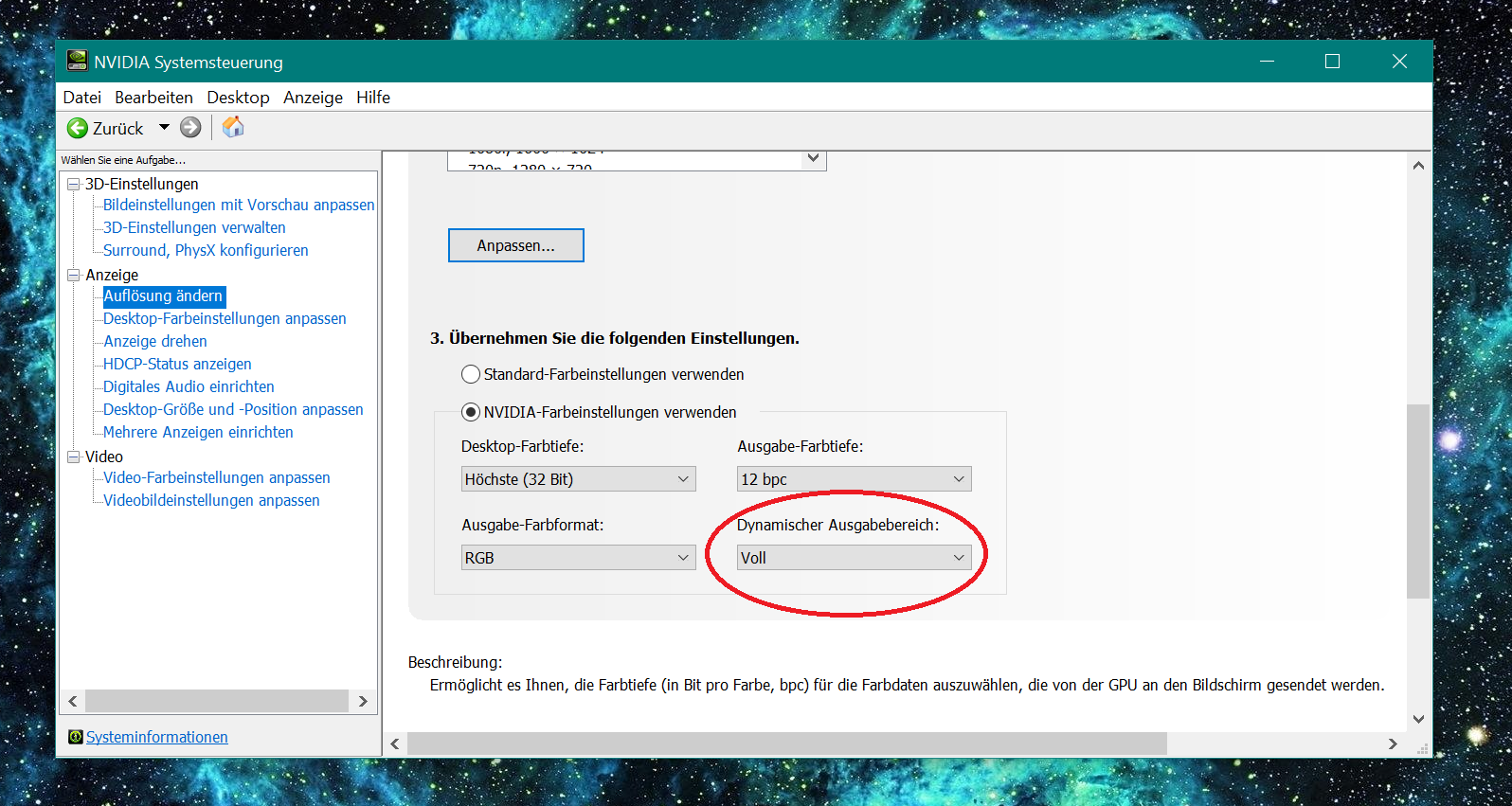Click the main panel scroll-right arrow

tap(1393, 743)
